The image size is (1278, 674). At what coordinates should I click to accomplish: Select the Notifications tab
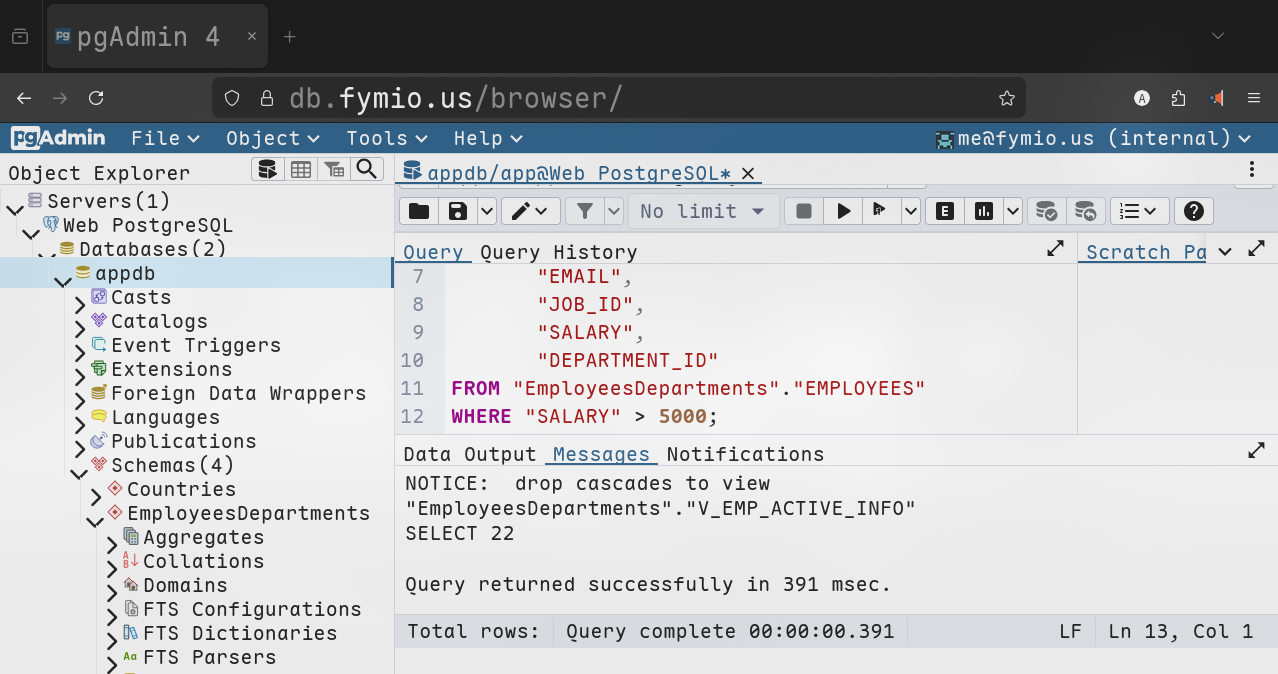point(745,454)
